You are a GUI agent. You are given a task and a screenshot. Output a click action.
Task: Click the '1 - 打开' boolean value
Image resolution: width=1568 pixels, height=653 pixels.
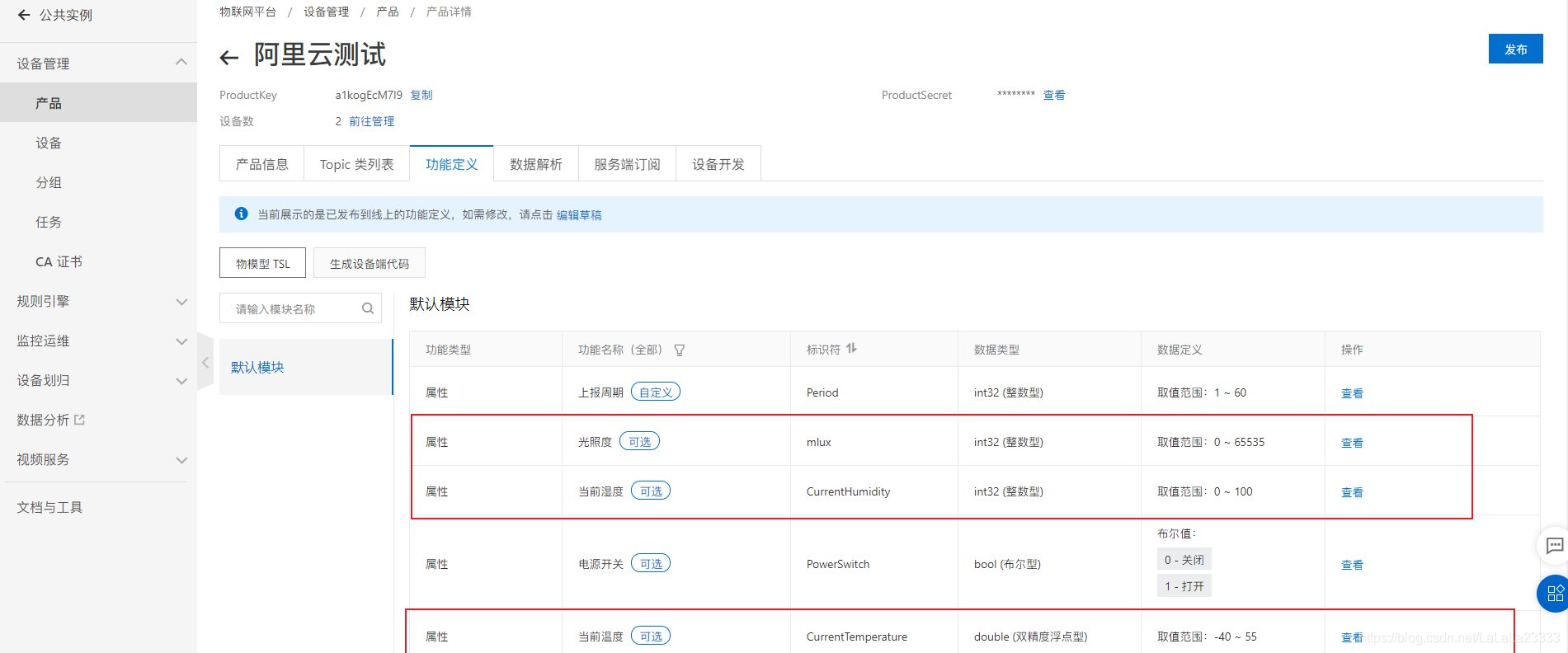[1184, 586]
